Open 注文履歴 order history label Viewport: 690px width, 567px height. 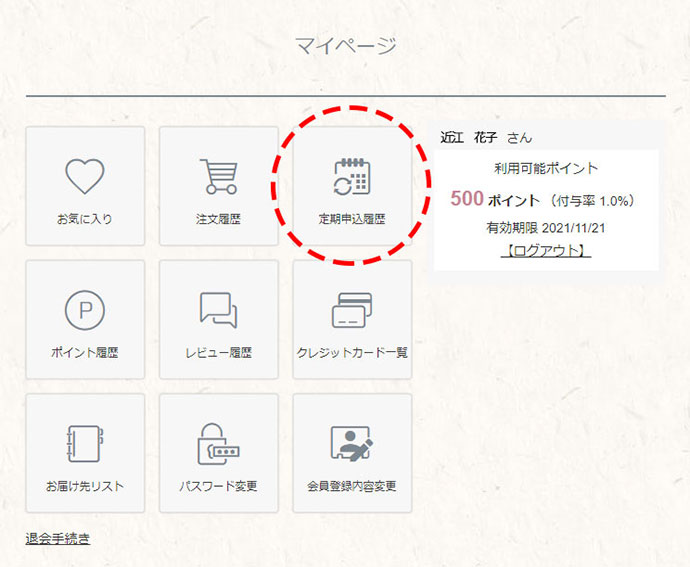[218, 218]
